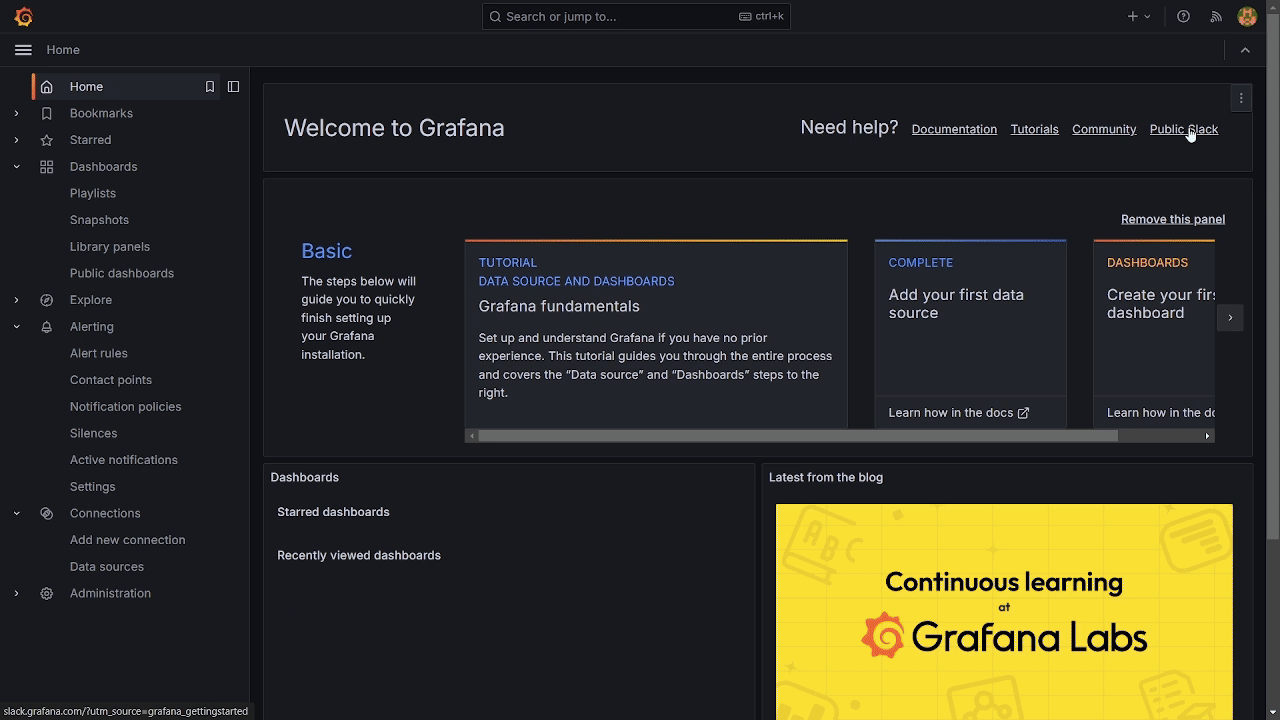Open Alert rules in the sidebar
The width and height of the screenshot is (1280, 720).
[99, 353]
